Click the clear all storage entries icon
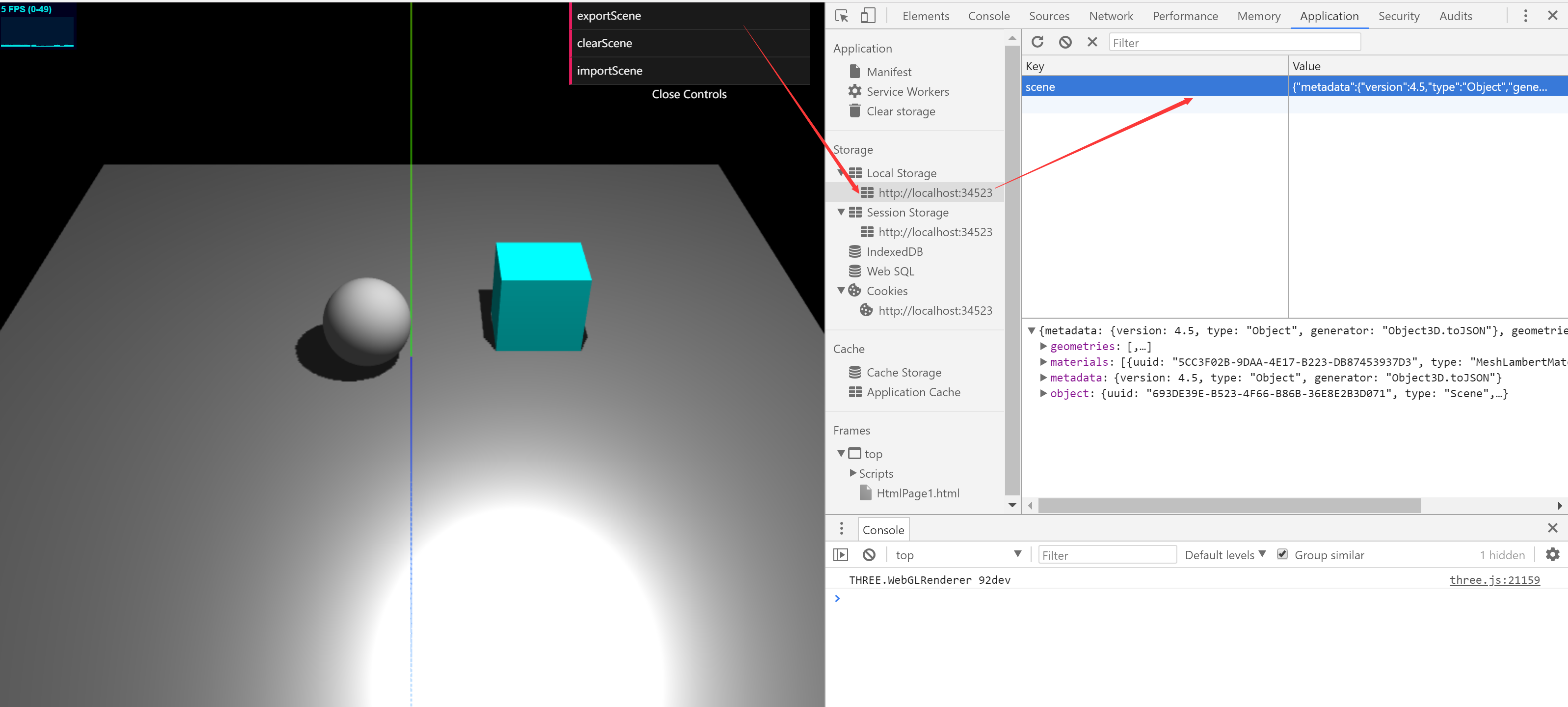Screen dimensions: 1568x707 1064,42
